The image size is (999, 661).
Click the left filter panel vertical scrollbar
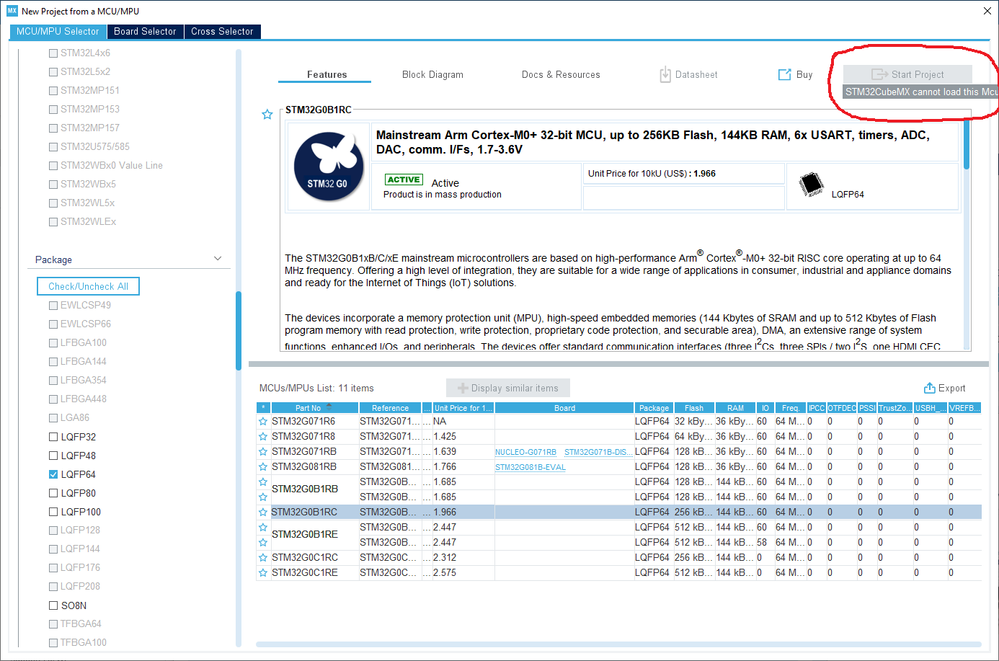tap(238, 330)
